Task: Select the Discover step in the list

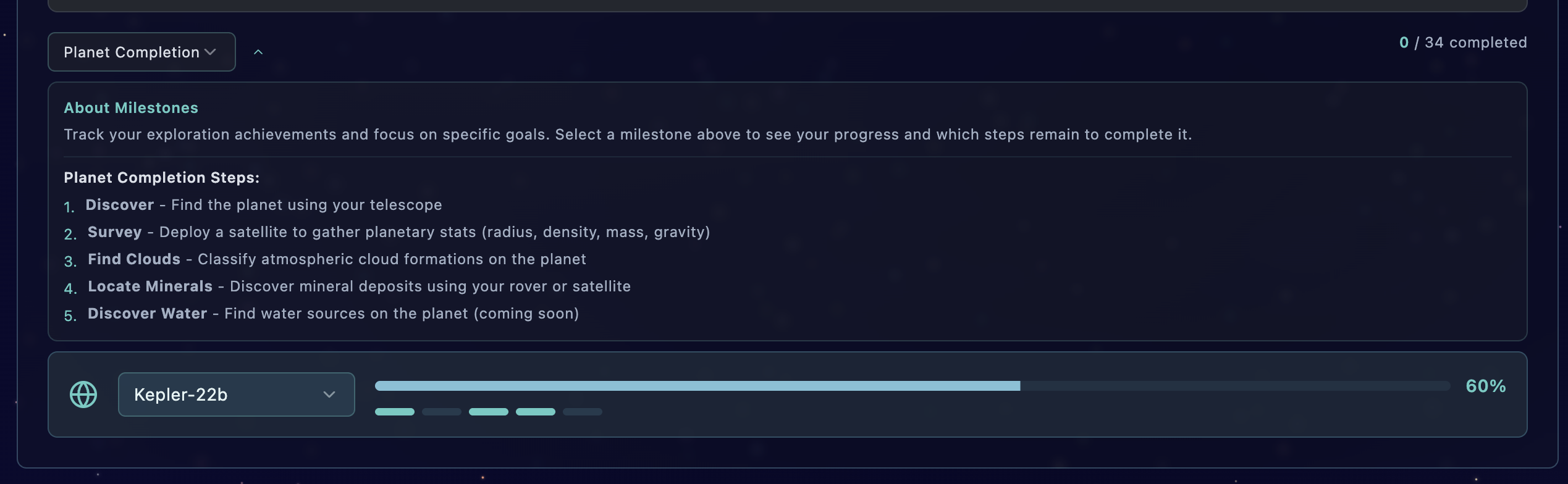Action: click(119, 205)
